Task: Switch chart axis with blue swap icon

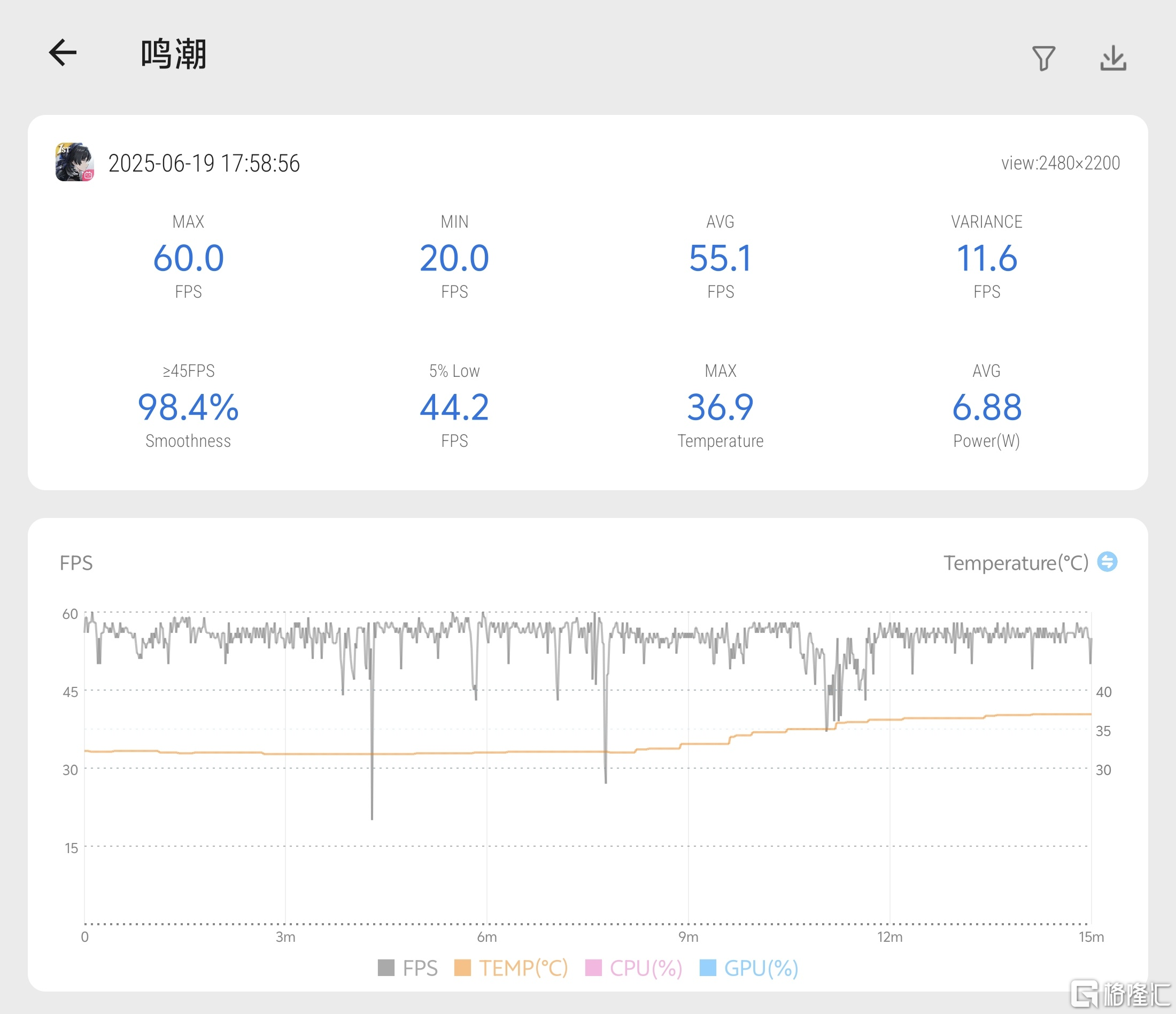Action: (1107, 562)
